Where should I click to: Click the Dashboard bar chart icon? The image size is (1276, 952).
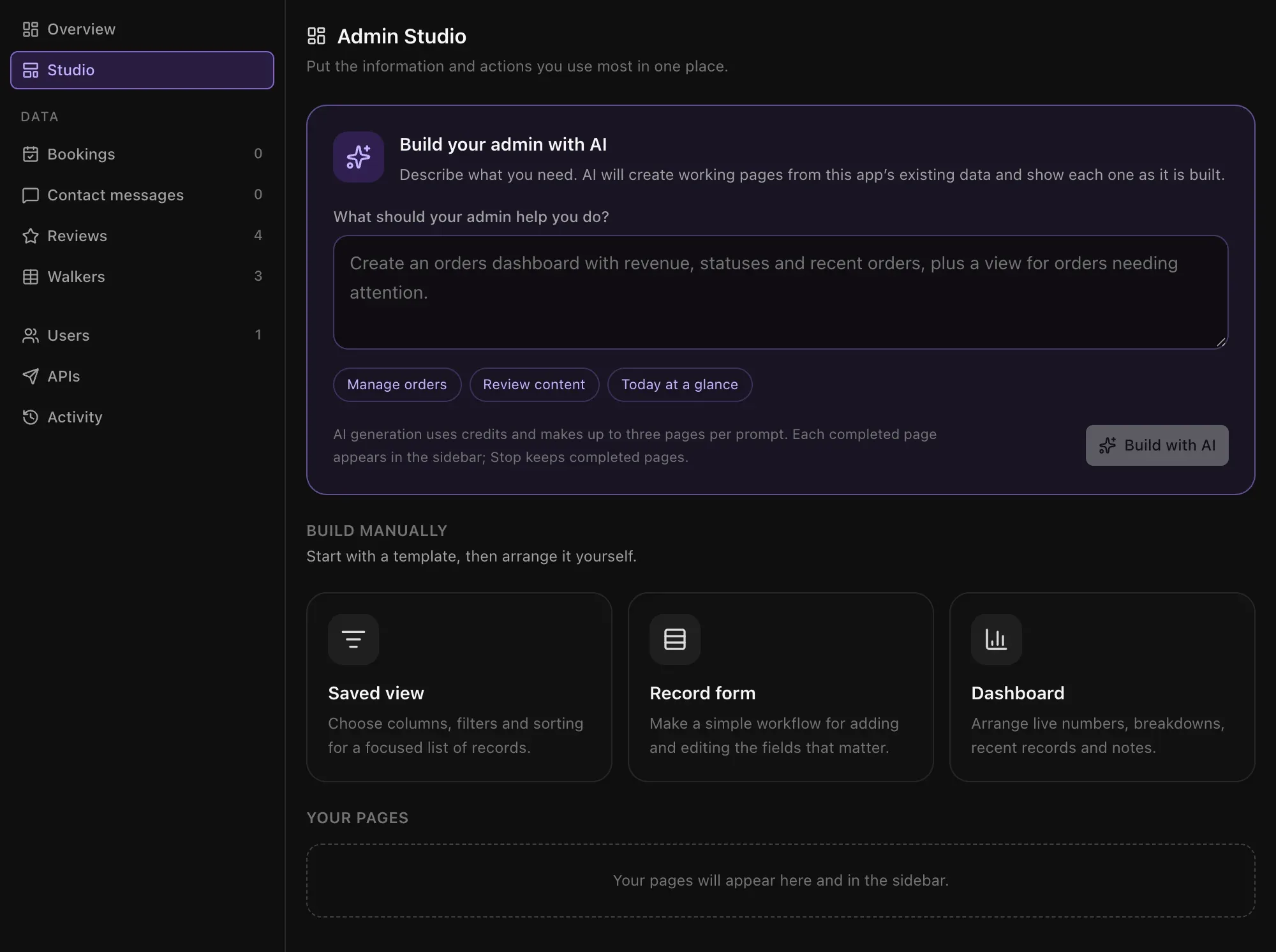997,639
